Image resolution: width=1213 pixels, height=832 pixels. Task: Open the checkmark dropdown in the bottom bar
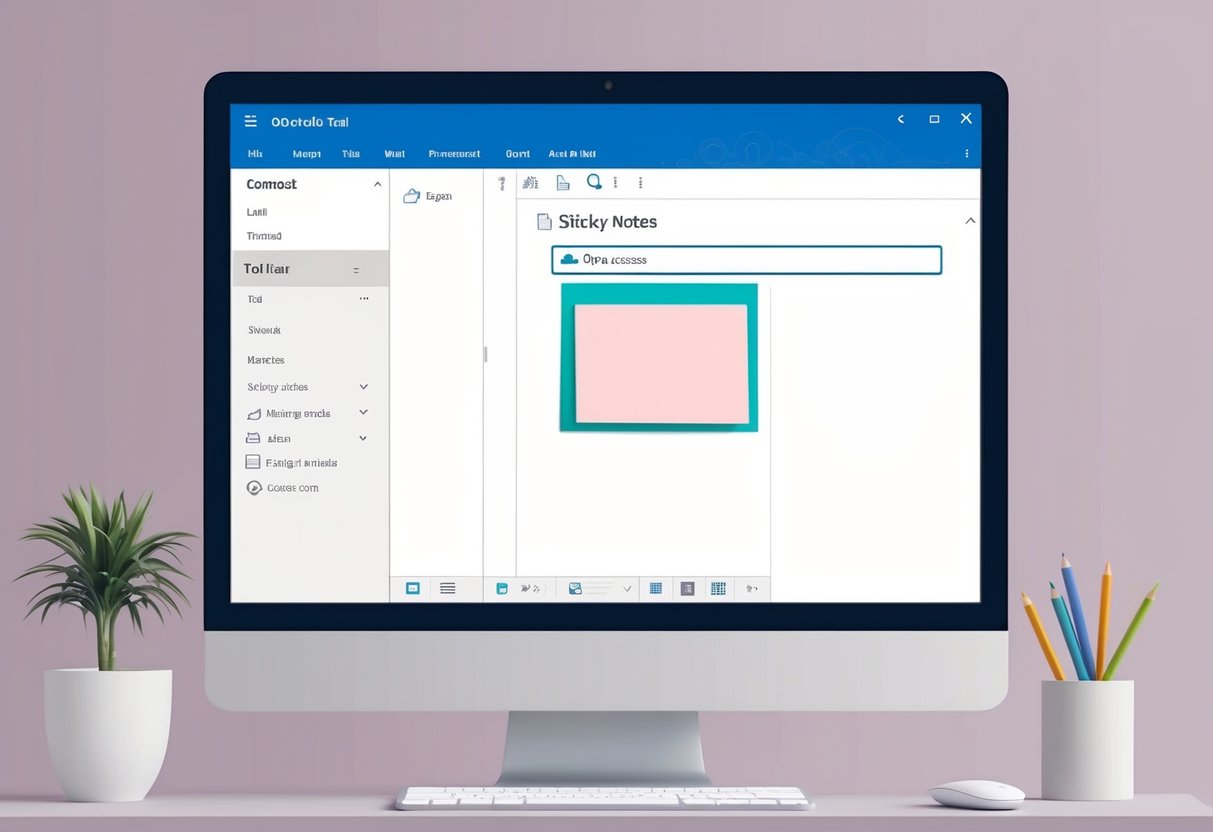(x=630, y=589)
